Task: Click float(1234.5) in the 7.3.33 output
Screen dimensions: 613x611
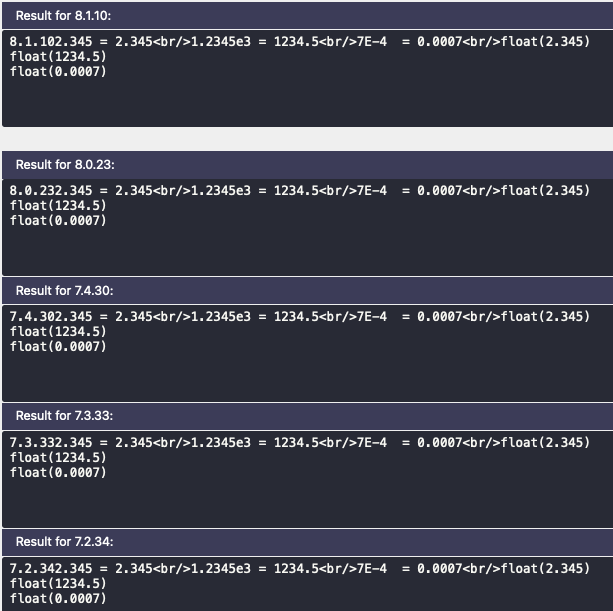Action: tap(58, 457)
